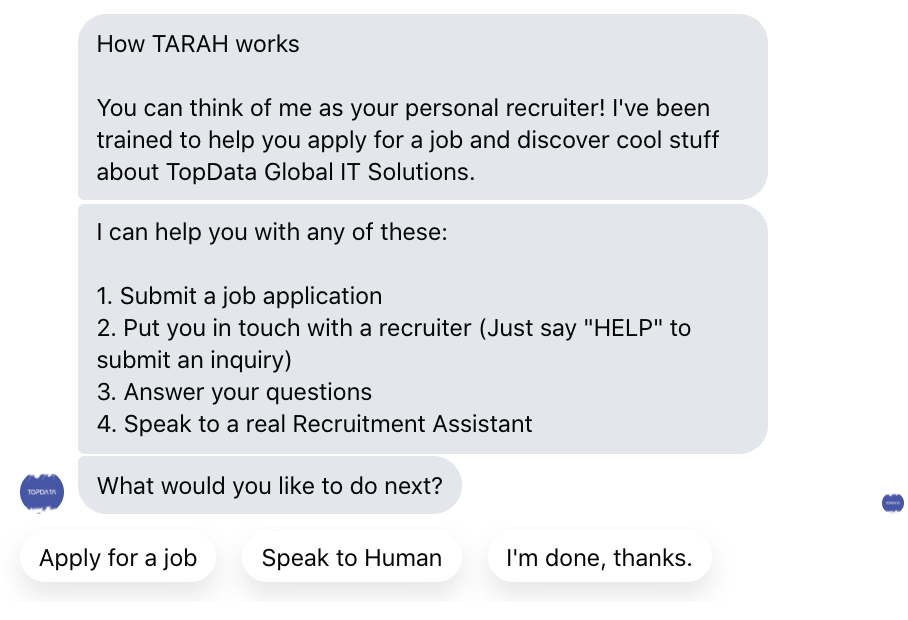Viewport: 908px width, 620px height.
Task: Choose the Apply for a job quick reply
Action: pyautogui.click(x=118, y=558)
